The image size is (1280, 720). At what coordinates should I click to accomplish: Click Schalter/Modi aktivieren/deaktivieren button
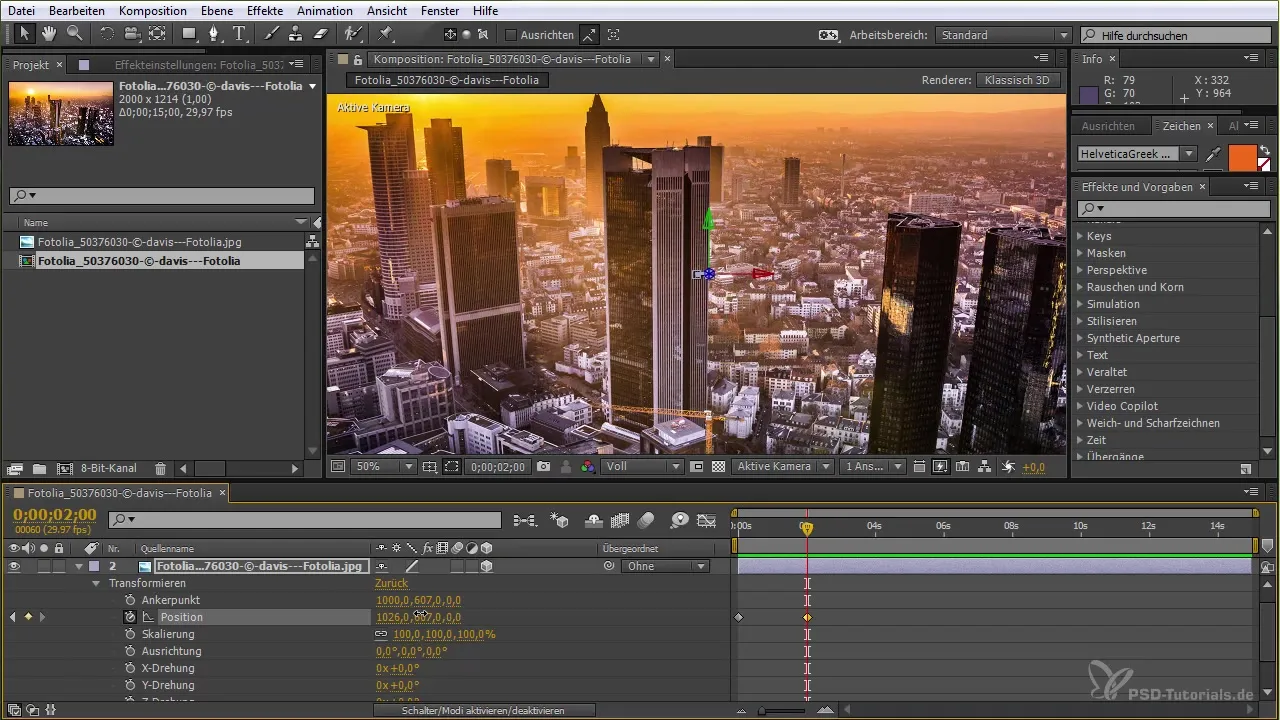click(484, 710)
